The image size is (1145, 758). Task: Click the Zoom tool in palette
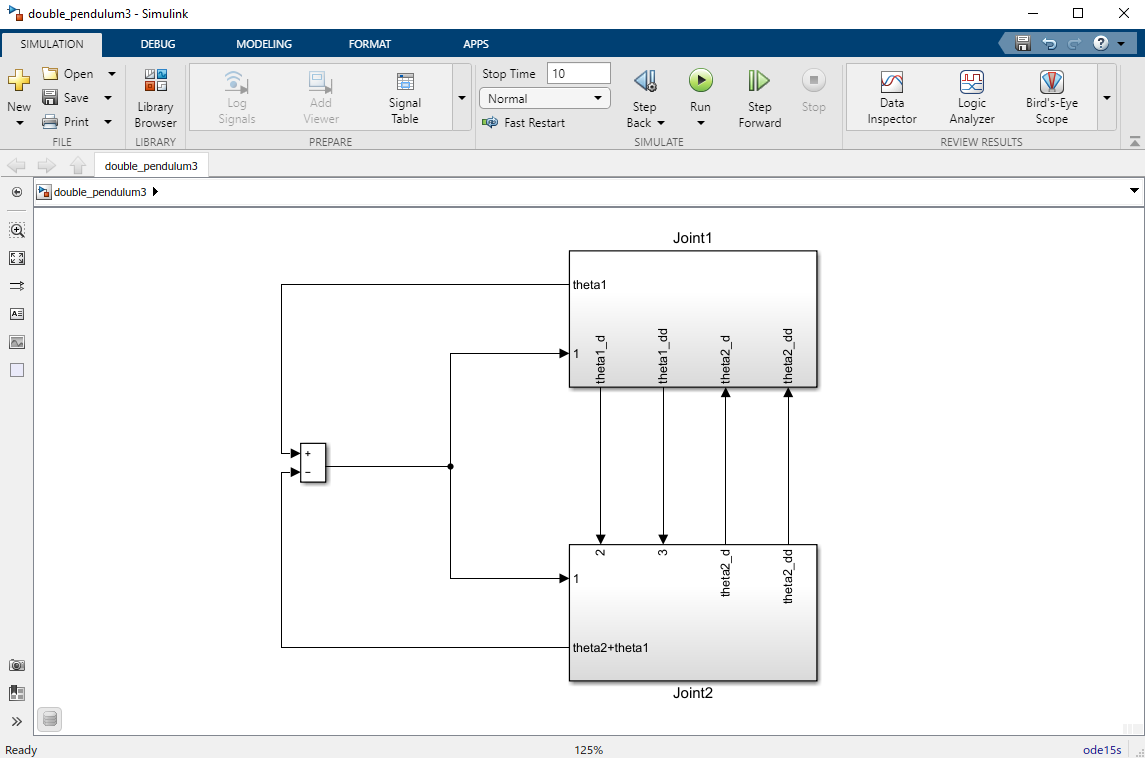(17, 230)
